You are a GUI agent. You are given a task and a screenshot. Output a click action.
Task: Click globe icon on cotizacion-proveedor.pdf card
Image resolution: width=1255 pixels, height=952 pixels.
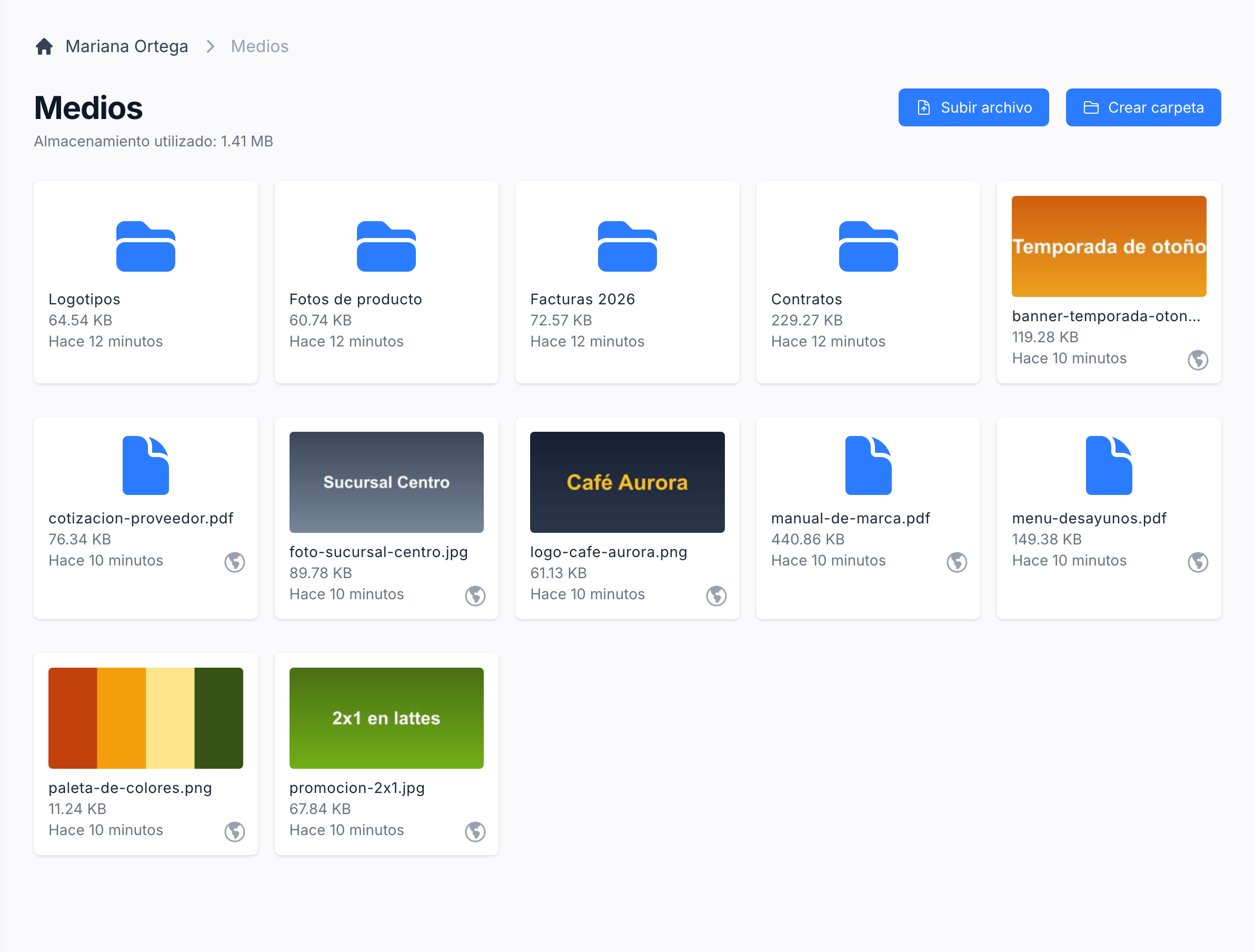pos(234,562)
